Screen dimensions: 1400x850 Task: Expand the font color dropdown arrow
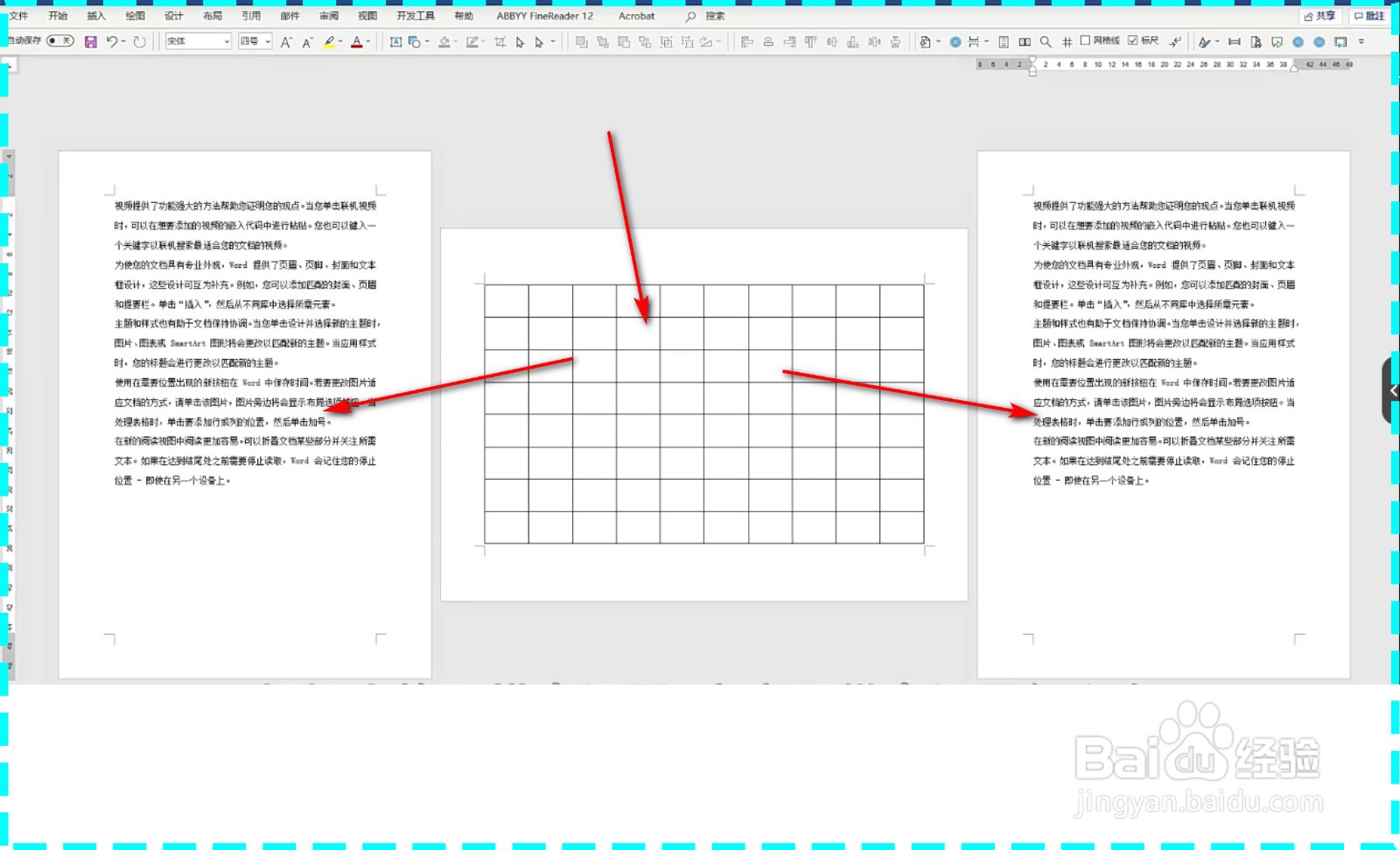coord(368,41)
